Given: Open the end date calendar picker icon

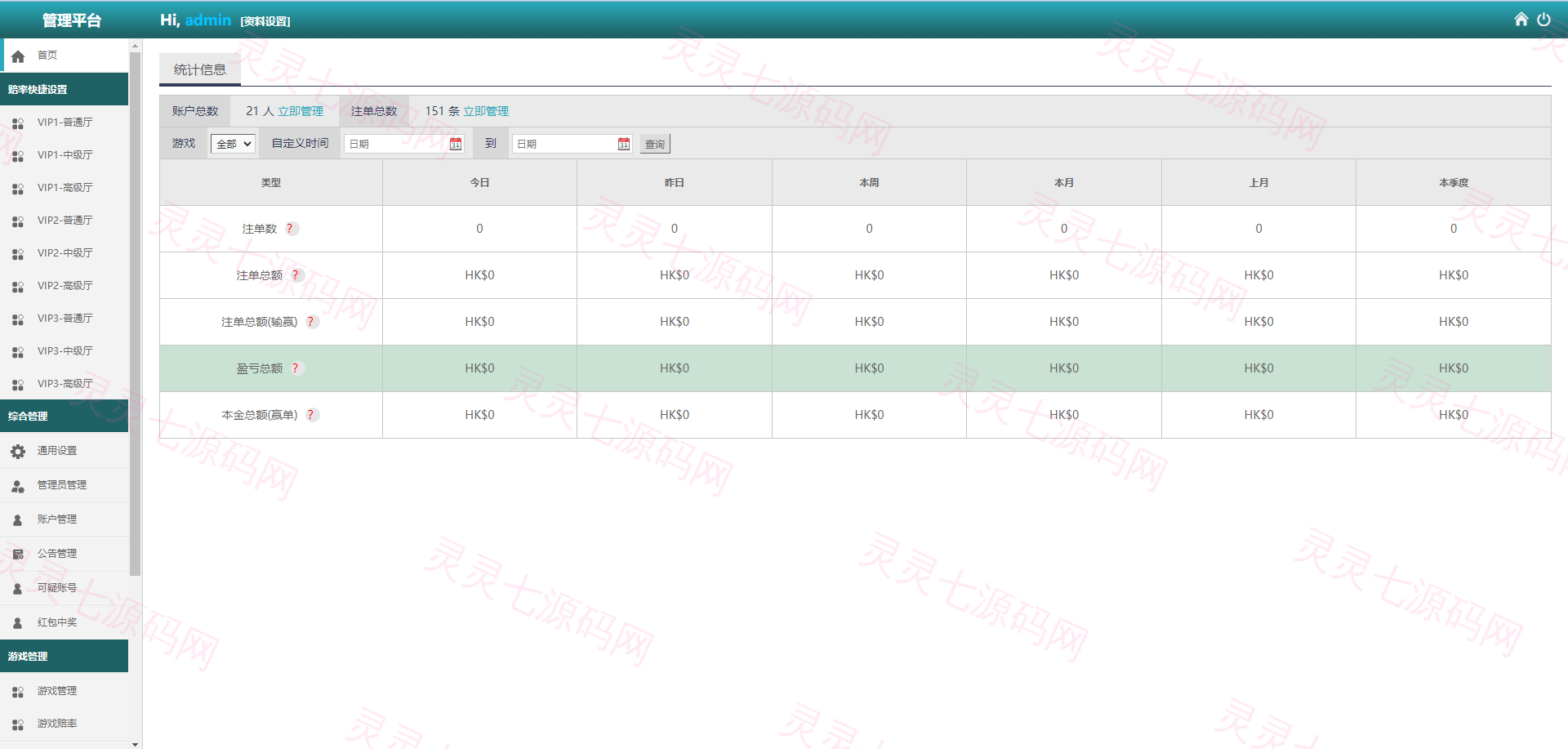Looking at the screenshot, I should (x=624, y=144).
